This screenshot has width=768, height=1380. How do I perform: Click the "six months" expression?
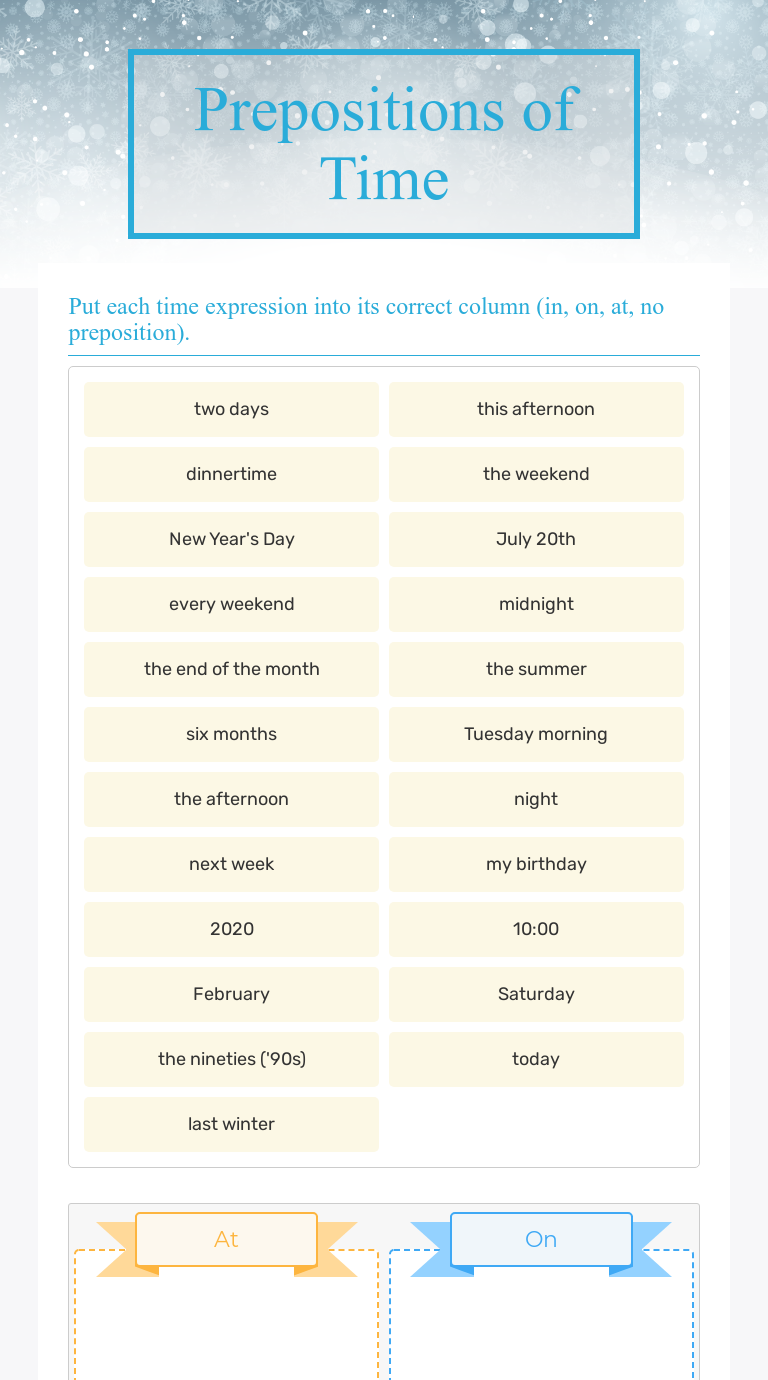coord(231,734)
